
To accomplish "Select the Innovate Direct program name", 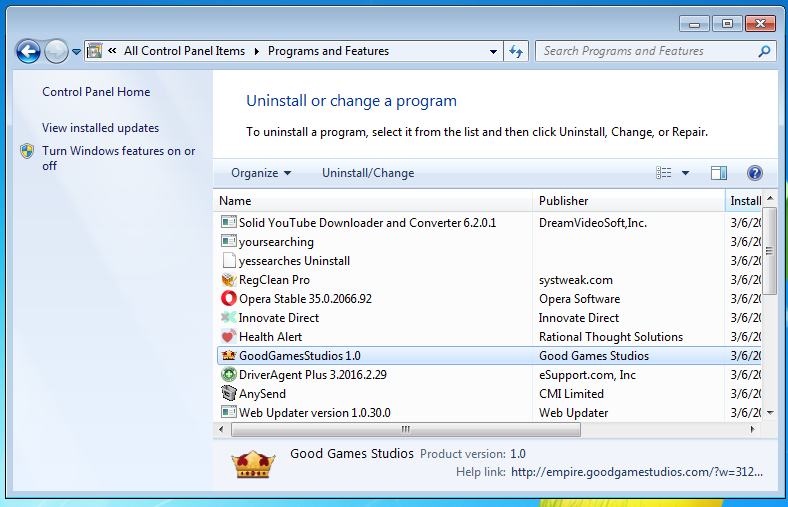I will tap(279, 318).
